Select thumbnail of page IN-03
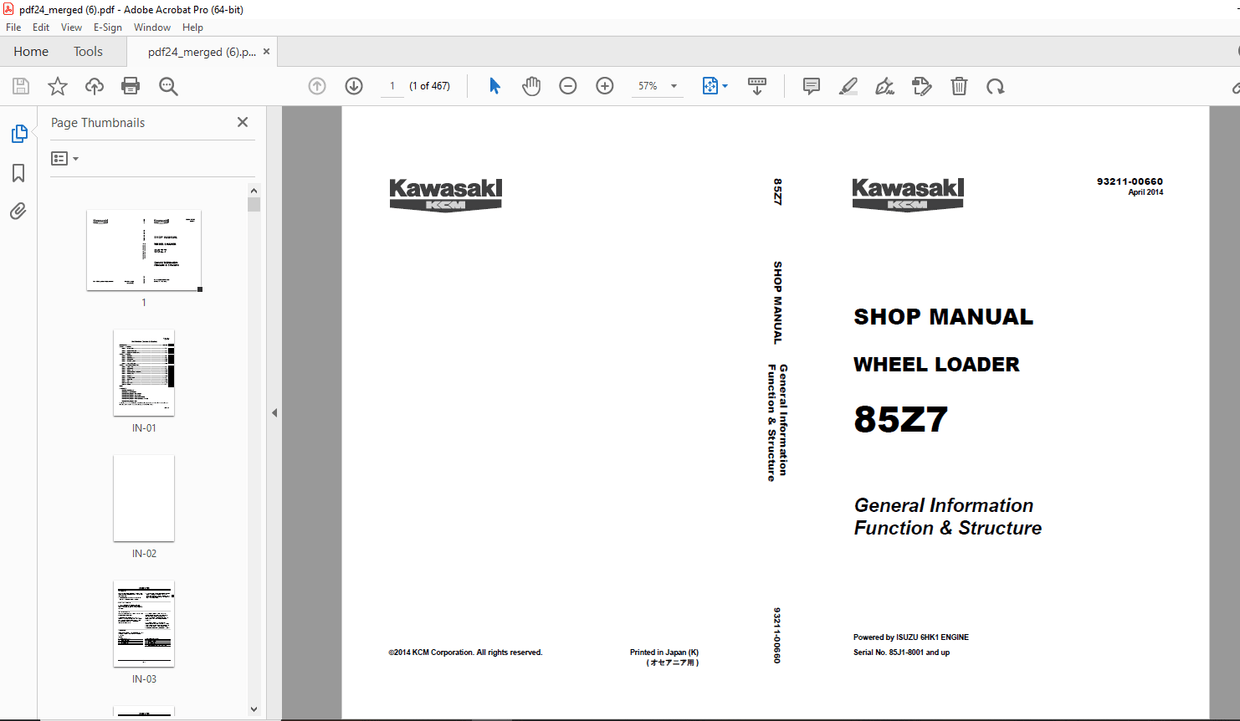 coord(143,624)
